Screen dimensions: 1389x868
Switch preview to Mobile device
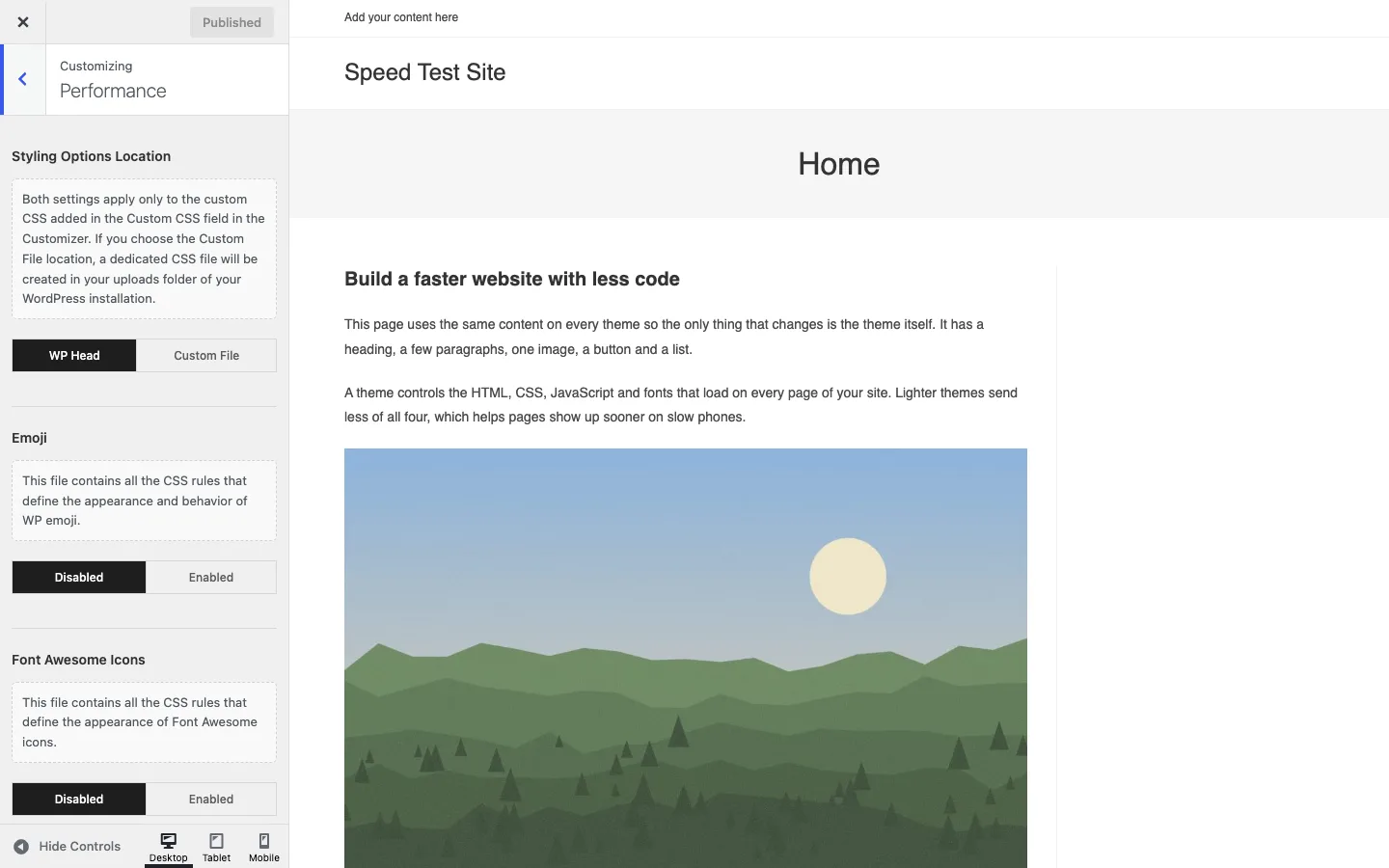coord(264,847)
